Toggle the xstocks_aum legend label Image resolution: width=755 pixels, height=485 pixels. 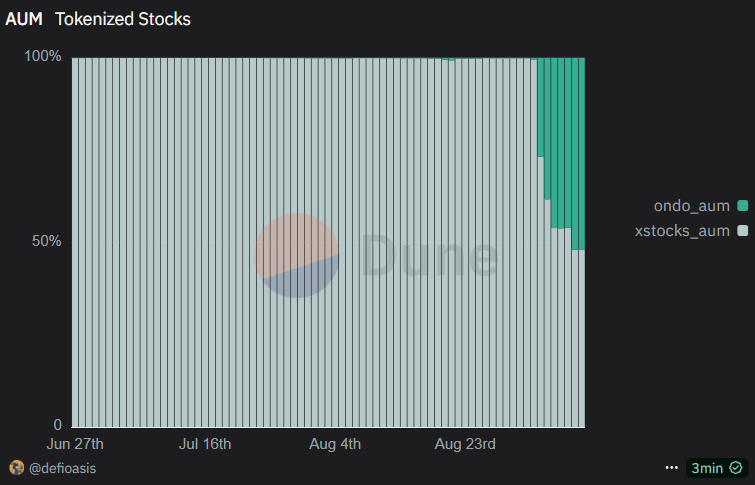[682, 231]
